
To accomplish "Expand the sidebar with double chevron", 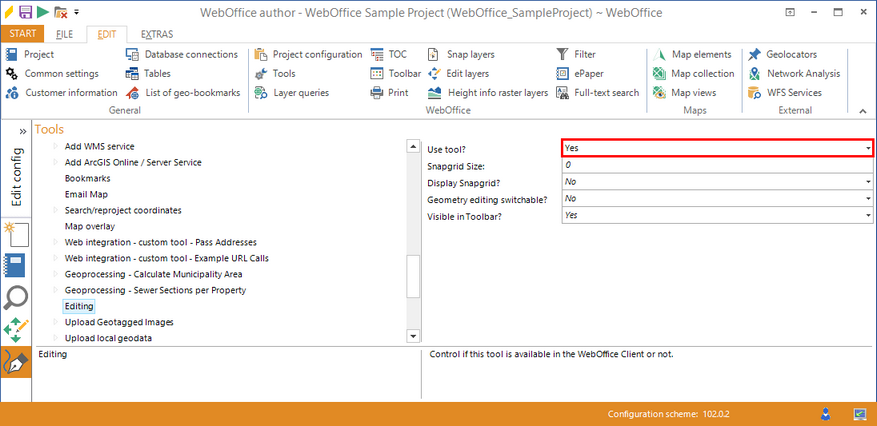I will 22,131.
